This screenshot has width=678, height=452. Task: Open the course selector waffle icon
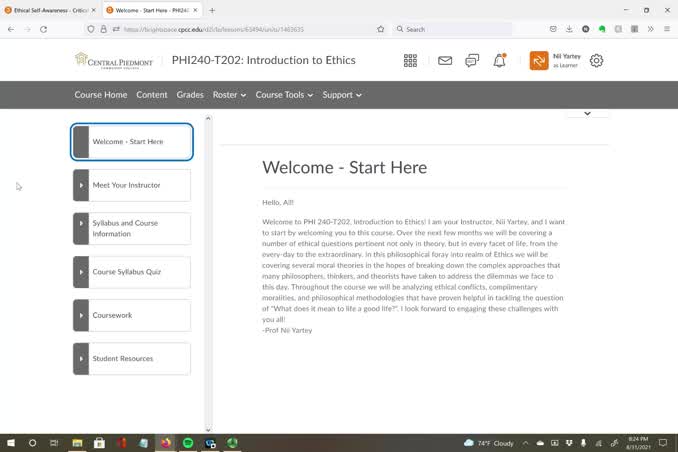(x=410, y=61)
